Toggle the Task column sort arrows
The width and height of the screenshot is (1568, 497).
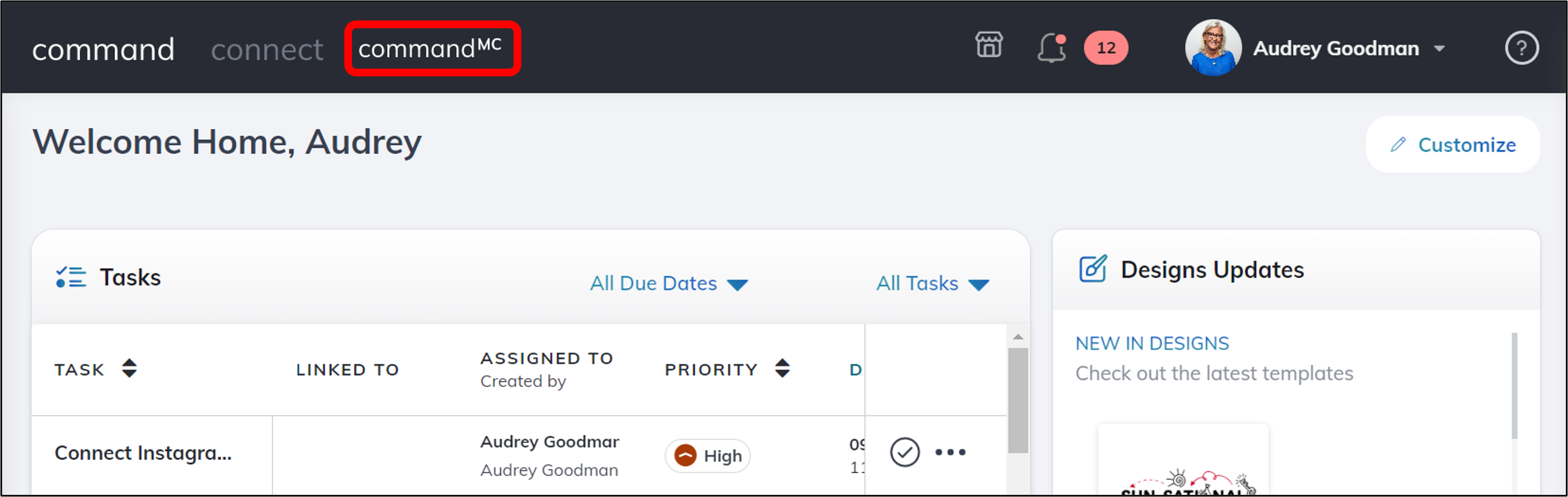point(130,369)
